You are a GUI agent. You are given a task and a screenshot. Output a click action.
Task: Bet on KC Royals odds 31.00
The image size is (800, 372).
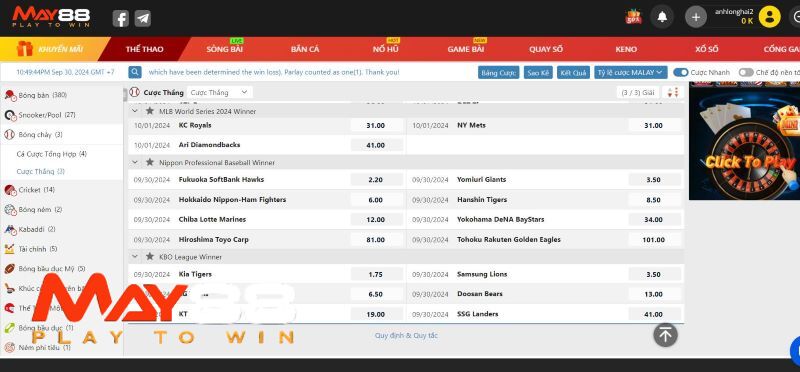pos(376,126)
